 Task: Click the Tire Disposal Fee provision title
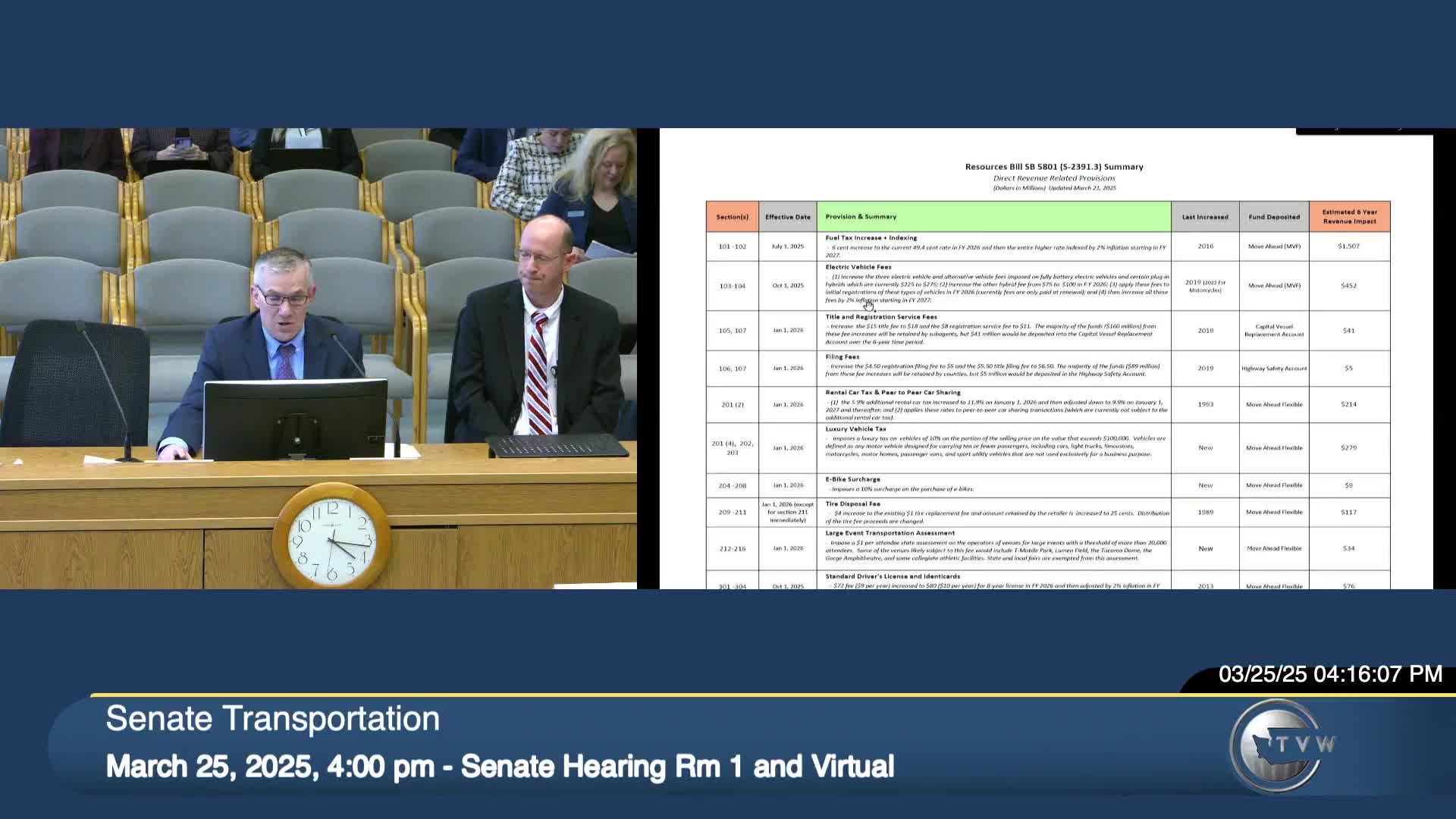click(x=852, y=504)
